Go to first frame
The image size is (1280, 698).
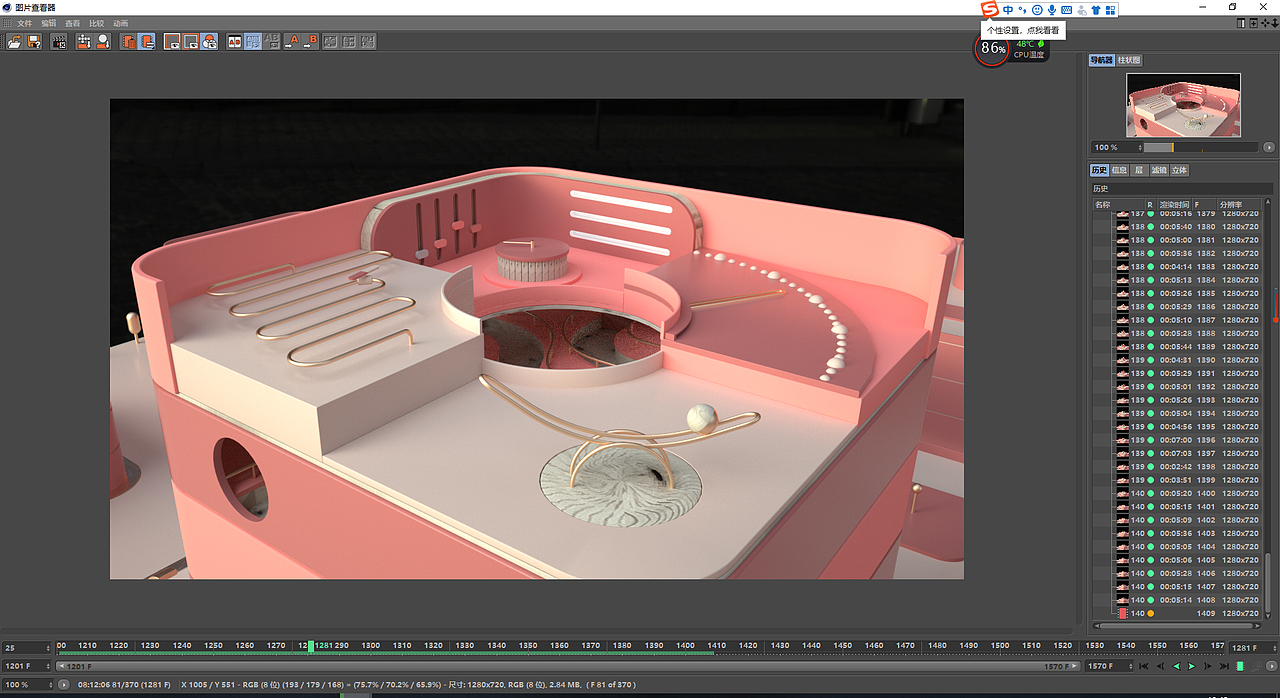(1144, 666)
